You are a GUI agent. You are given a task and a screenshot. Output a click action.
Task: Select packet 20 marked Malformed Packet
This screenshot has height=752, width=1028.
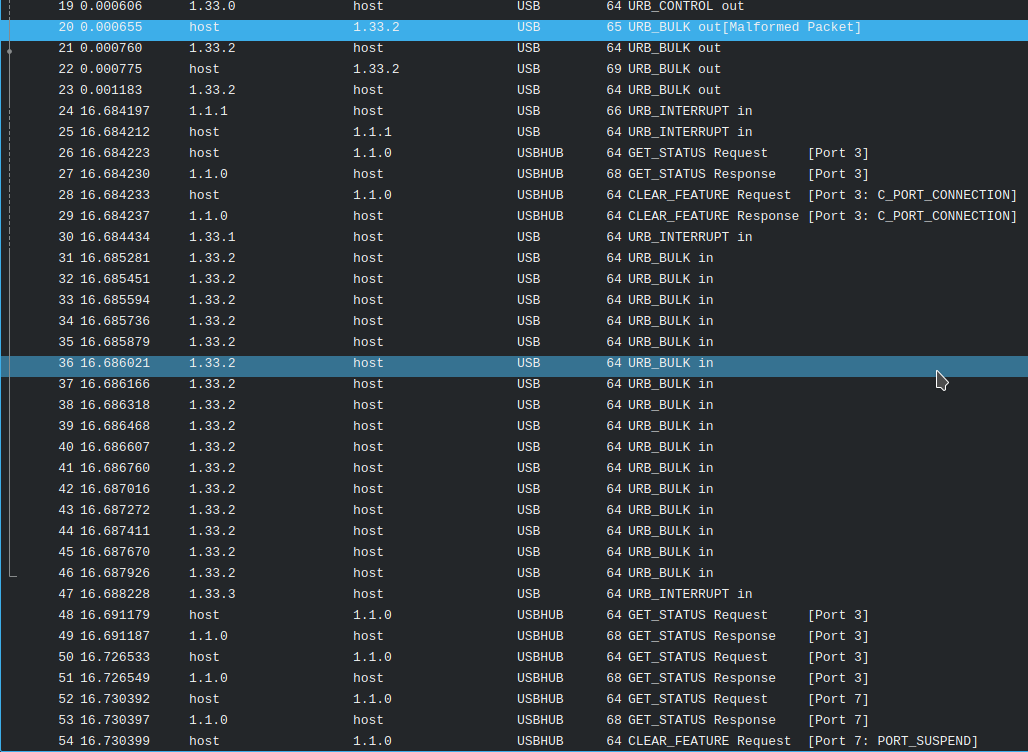pos(500,27)
